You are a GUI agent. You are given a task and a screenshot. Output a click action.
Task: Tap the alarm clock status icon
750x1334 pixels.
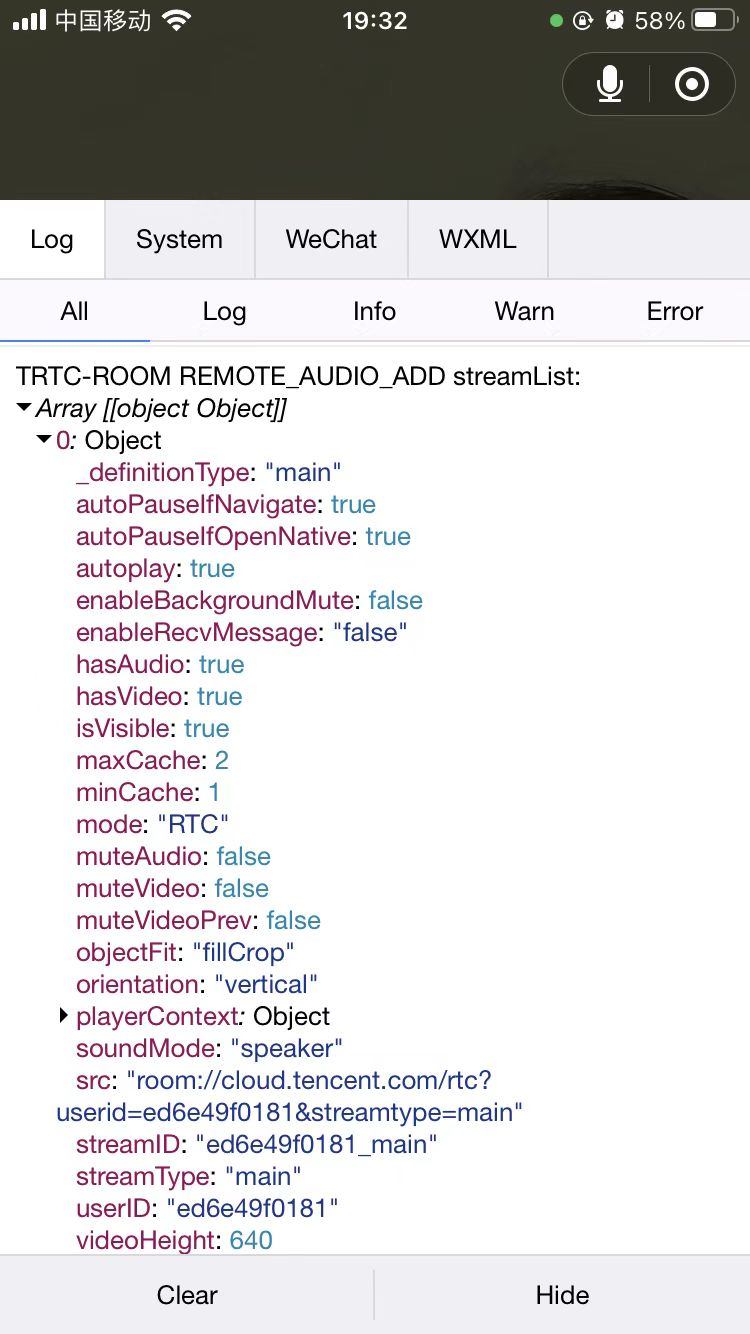[x=614, y=21]
